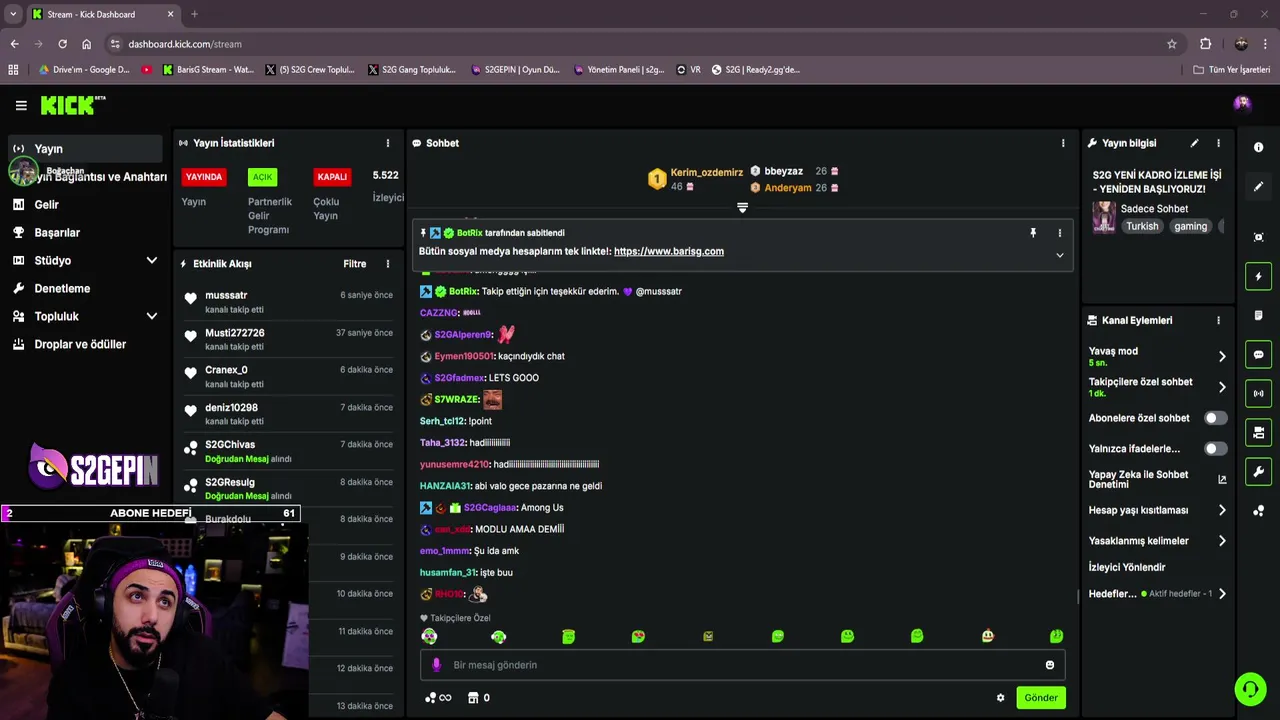
Task: Open Hesap yaşı kısıtlaması arrow
Action: [1222, 510]
